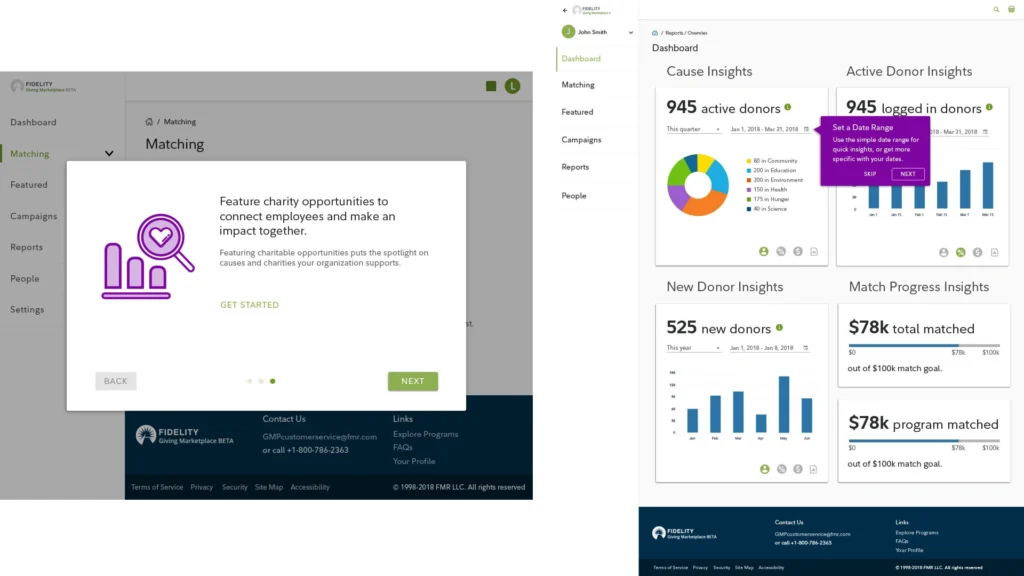Open Campaigns in the right sidebar menu
The image size is (1024, 576).
581,140
